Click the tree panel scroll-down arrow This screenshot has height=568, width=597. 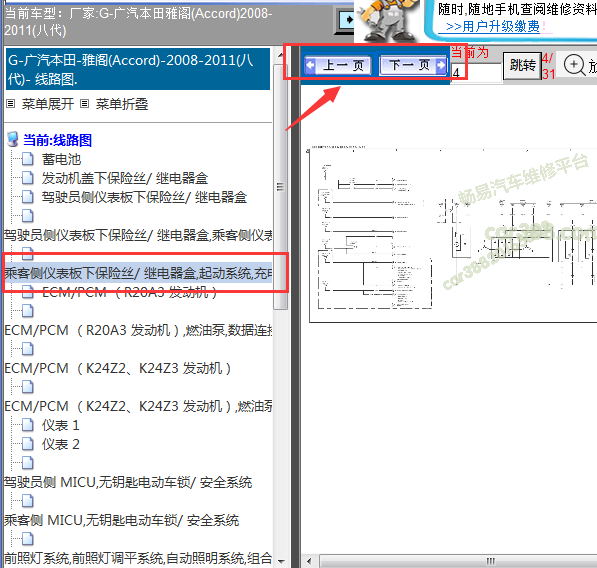(x=281, y=561)
